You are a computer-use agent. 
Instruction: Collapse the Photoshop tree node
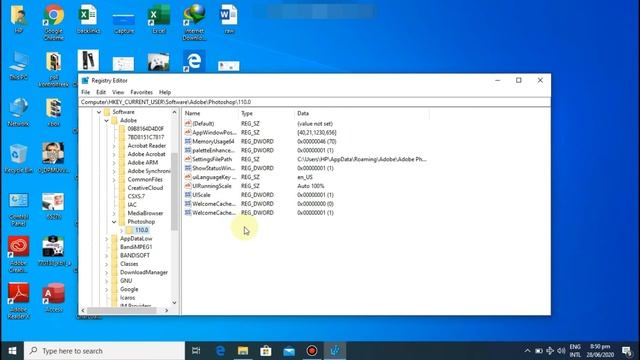(114, 222)
